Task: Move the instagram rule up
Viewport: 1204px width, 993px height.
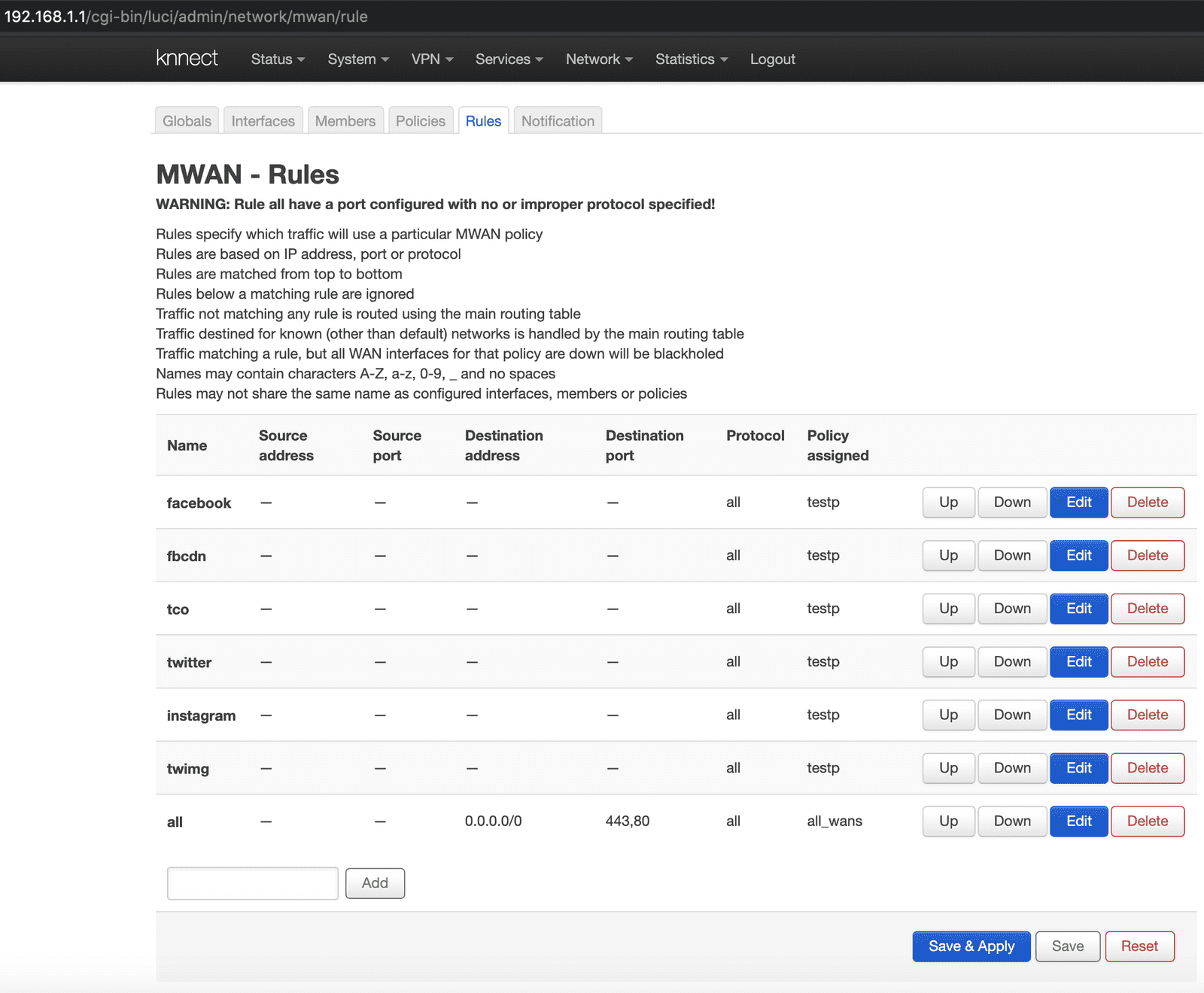Action: [x=947, y=715]
